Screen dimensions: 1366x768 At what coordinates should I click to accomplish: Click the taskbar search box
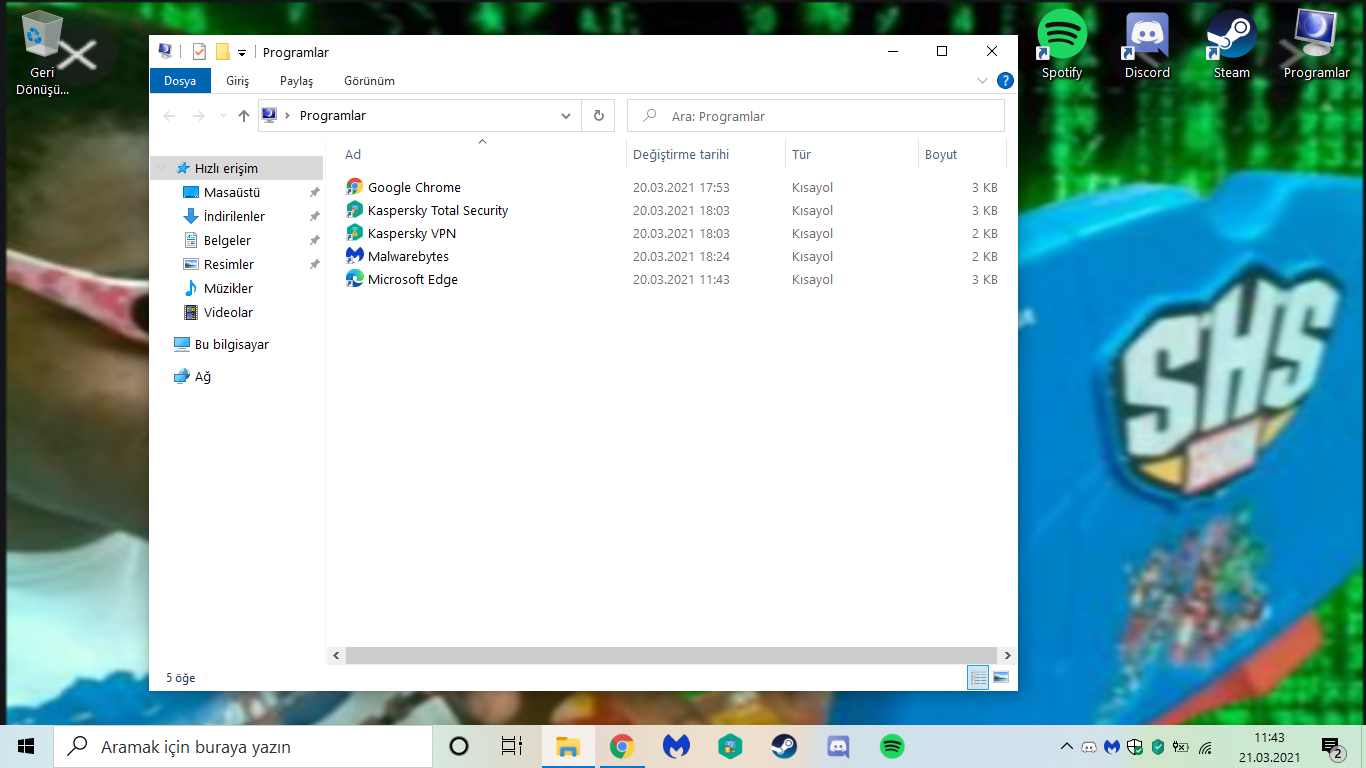[x=243, y=746]
